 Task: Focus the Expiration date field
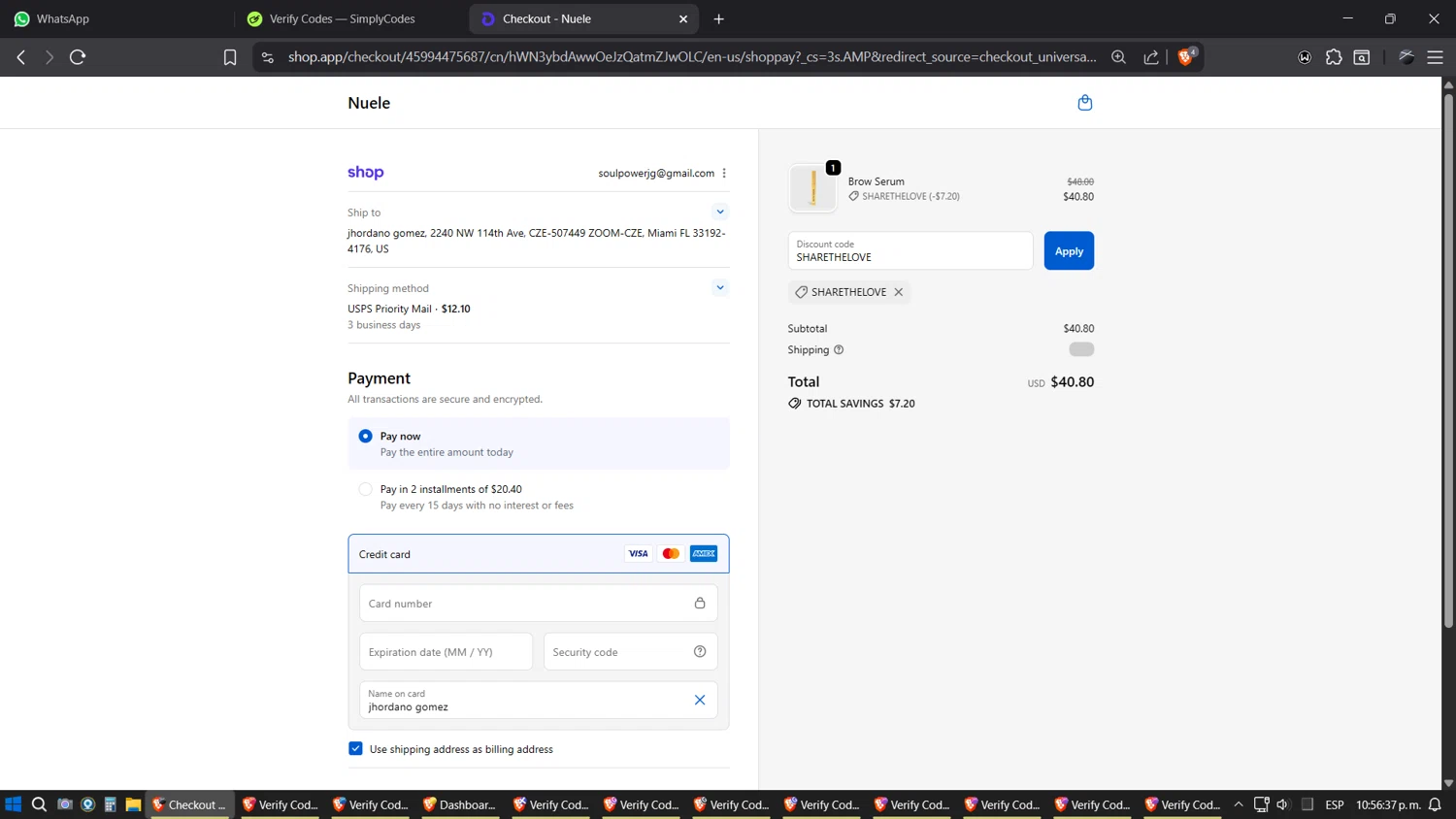[446, 652]
